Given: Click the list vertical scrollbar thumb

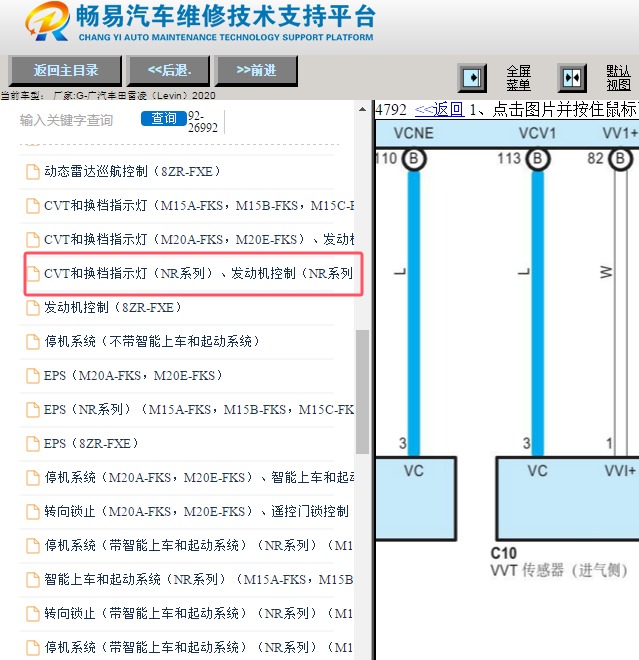Looking at the screenshot, I should tap(362, 392).
